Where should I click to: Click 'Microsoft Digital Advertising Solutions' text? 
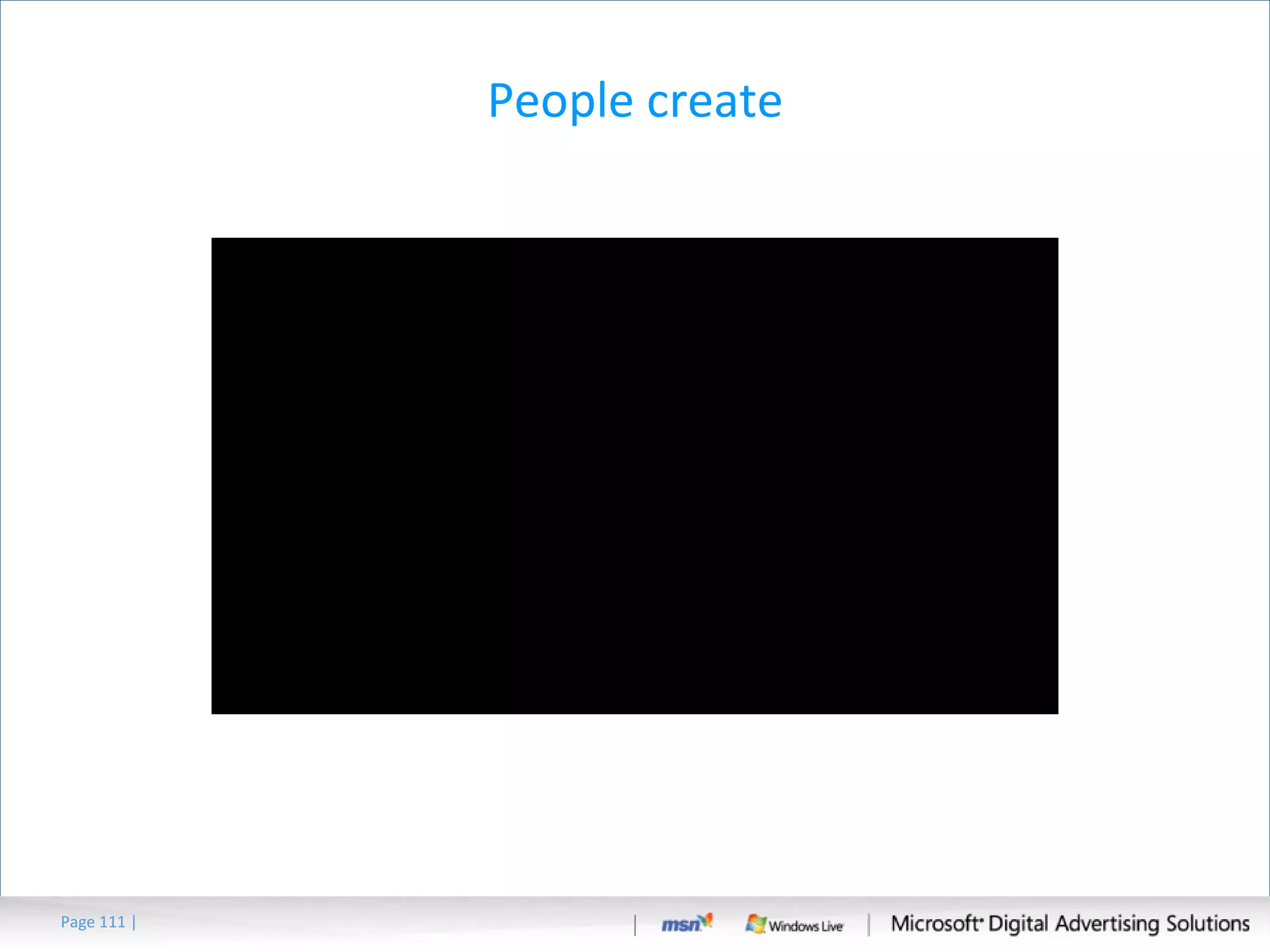click(x=1070, y=923)
